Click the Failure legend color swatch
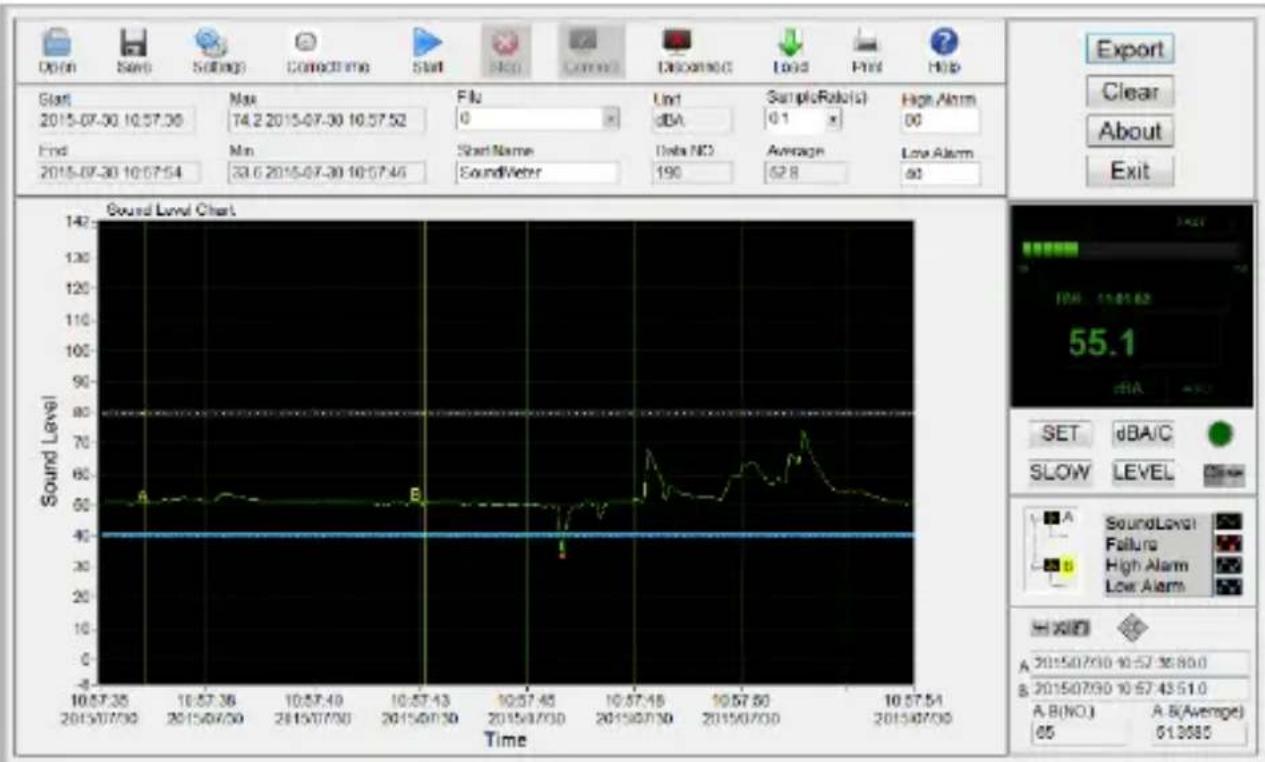Image resolution: width=1265 pixels, height=762 pixels. 1227,544
